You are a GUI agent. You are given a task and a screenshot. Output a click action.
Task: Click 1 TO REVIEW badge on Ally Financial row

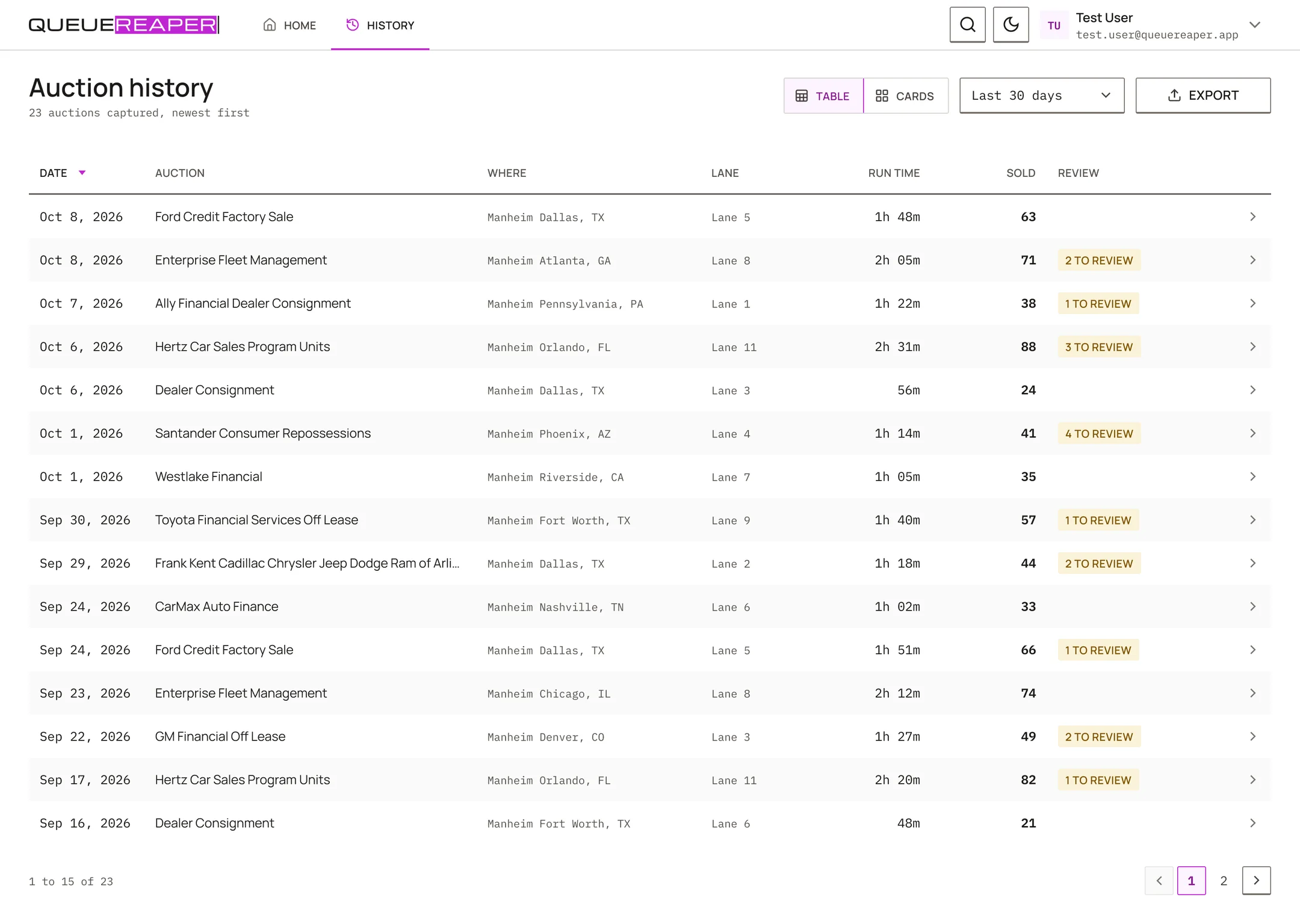point(1098,304)
